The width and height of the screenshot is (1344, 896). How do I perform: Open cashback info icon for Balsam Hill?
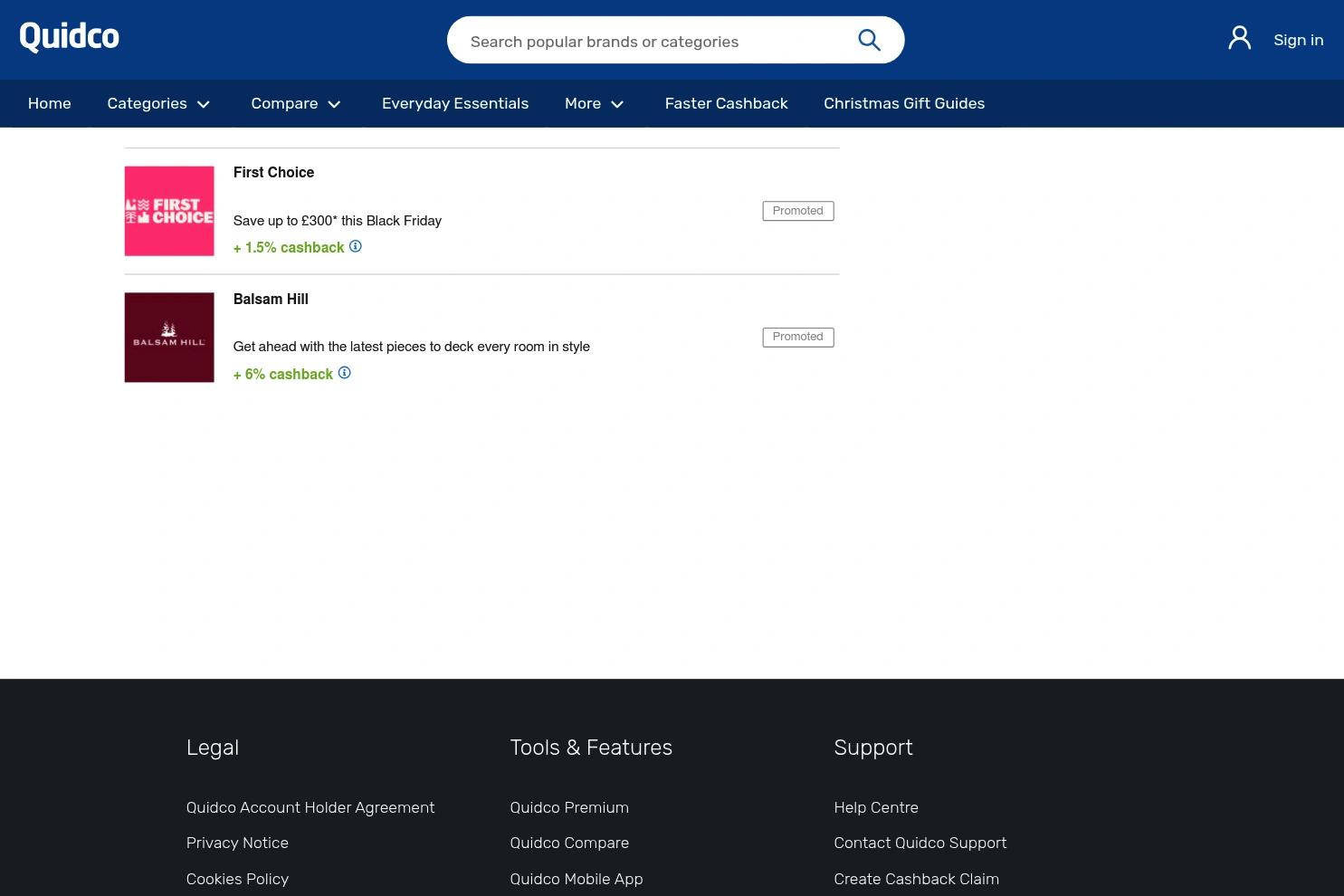point(345,373)
